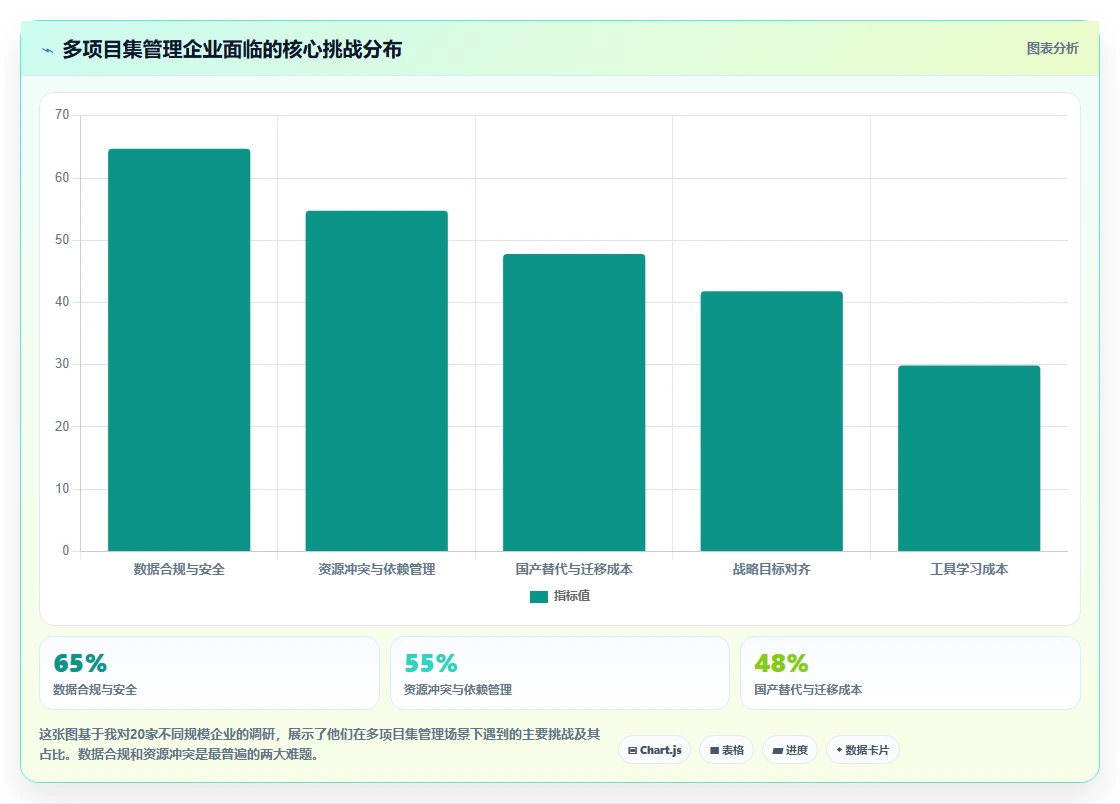Open the 65% 数据合规与安全 stat card
Image resolution: width=1120 pixels, height=804 pixels.
point(209,673)
